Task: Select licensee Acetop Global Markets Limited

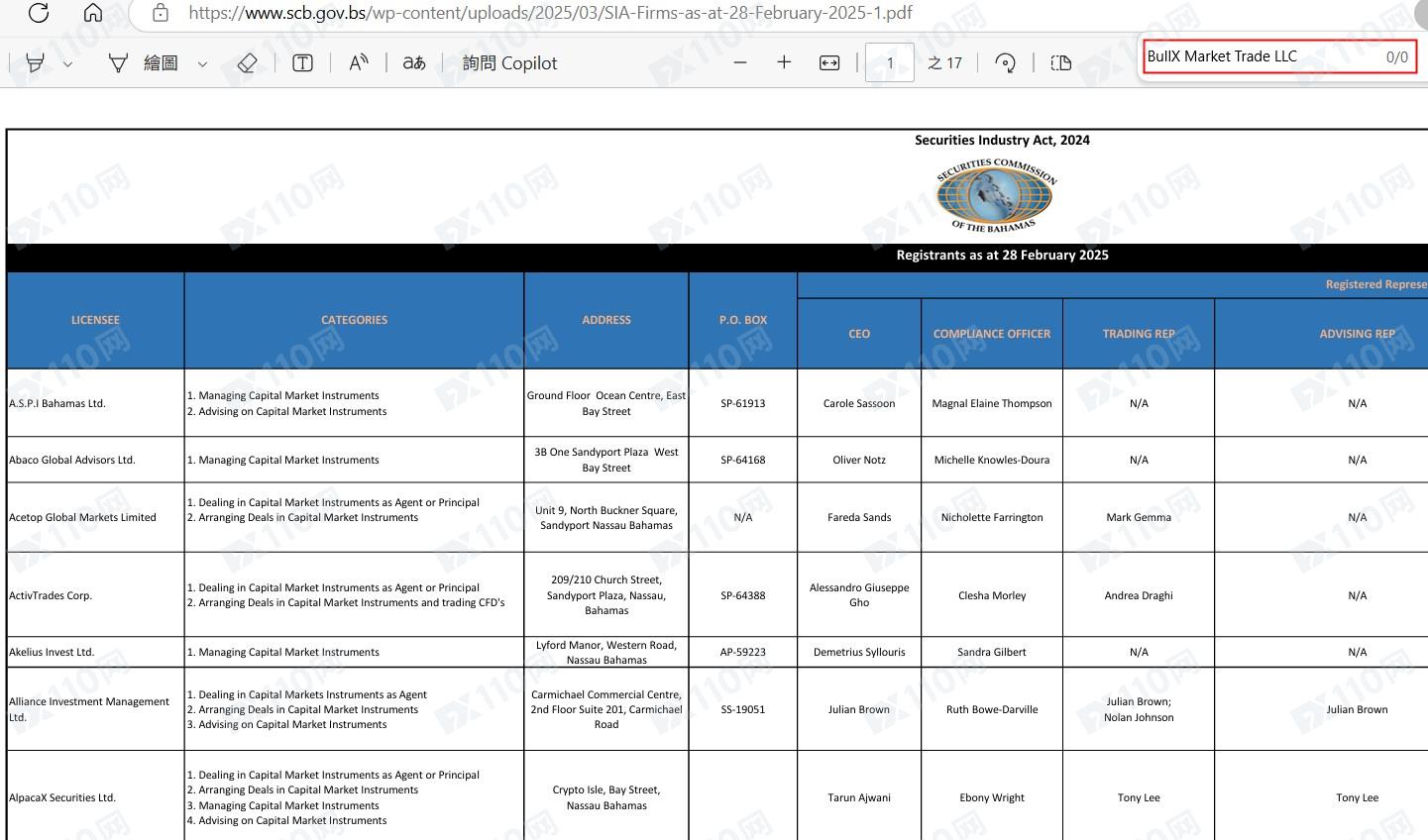Action: [82, 517]
